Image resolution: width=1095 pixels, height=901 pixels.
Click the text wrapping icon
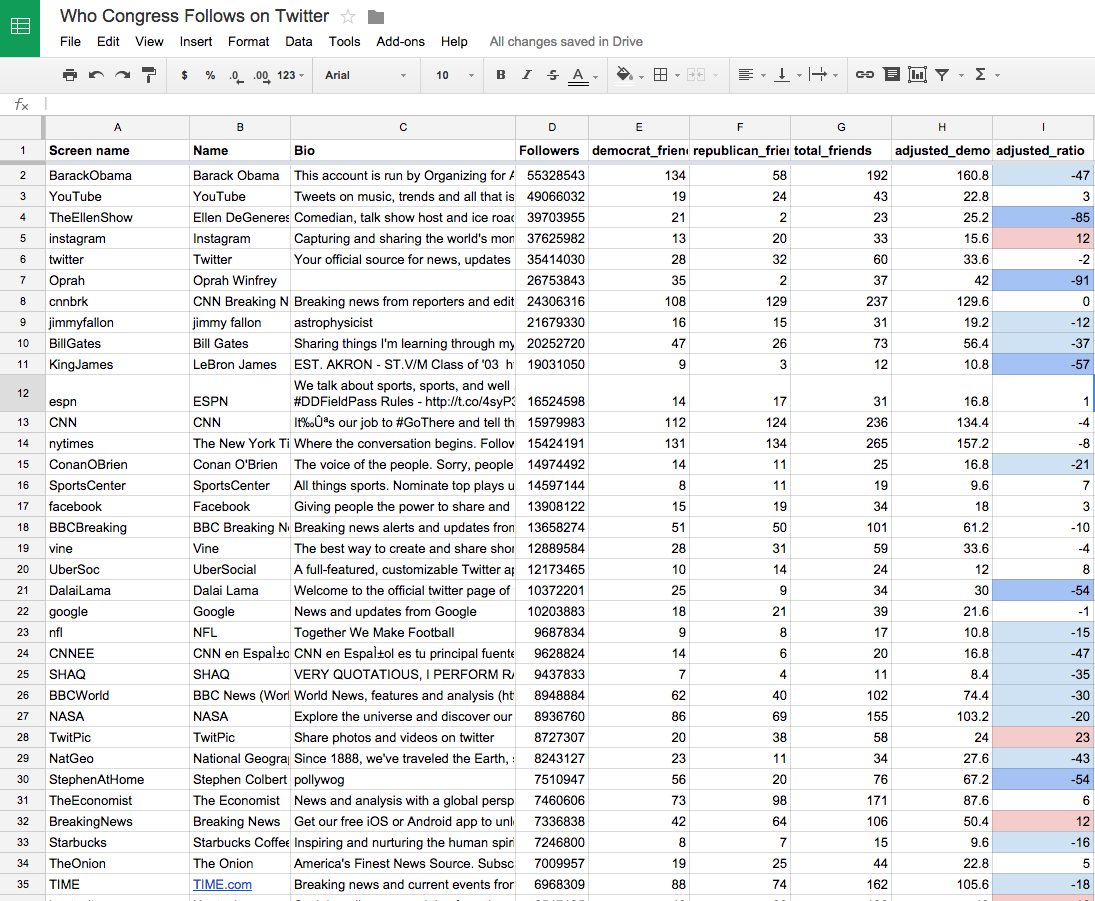818,75
